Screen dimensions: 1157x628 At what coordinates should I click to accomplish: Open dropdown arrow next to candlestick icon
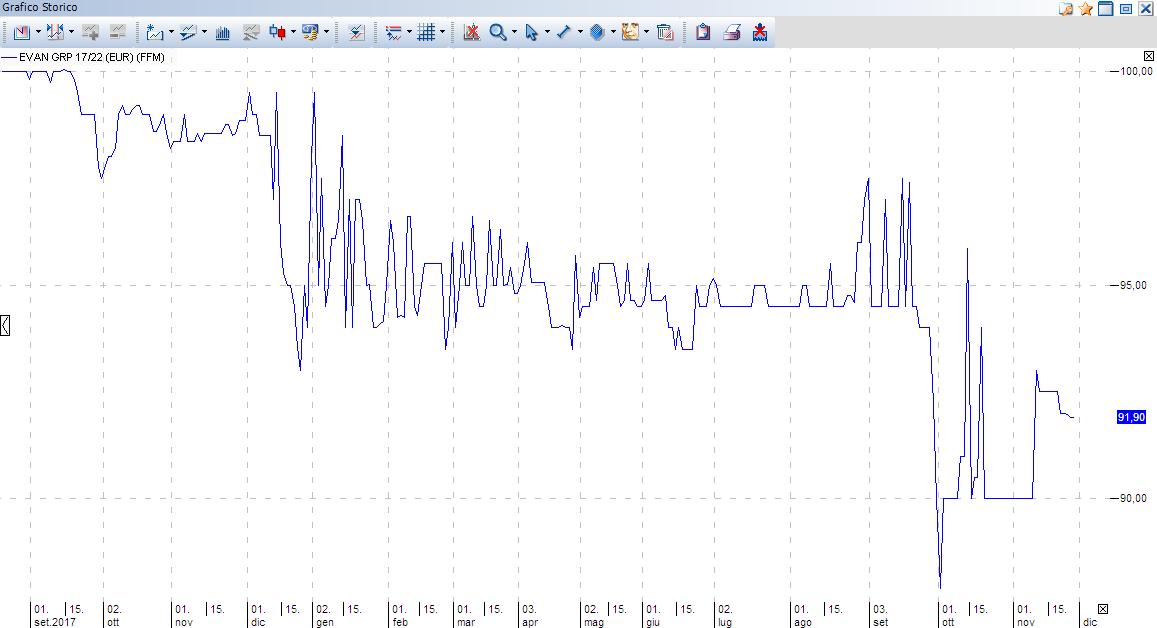[293, 33]
